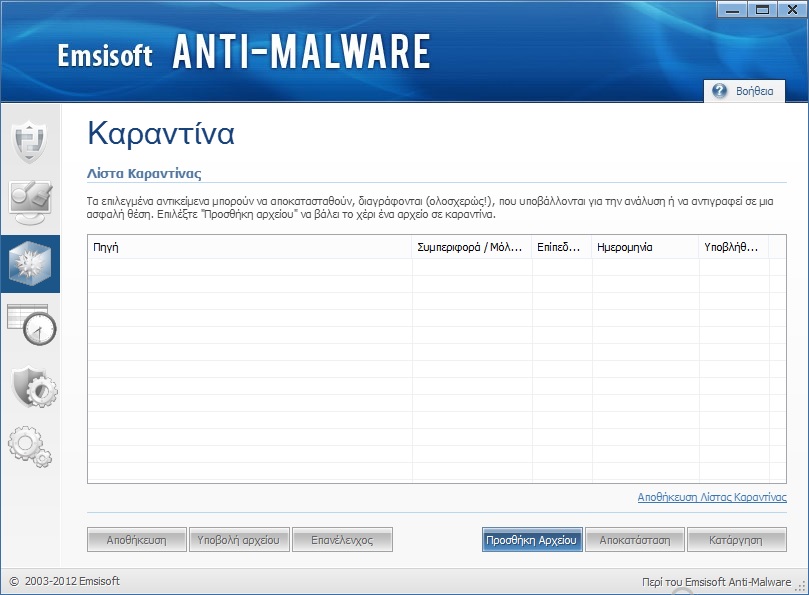Open Περί του Emsisoft Anti-Malware link
This screenshot has height=595, width=809.
[716, 582]
